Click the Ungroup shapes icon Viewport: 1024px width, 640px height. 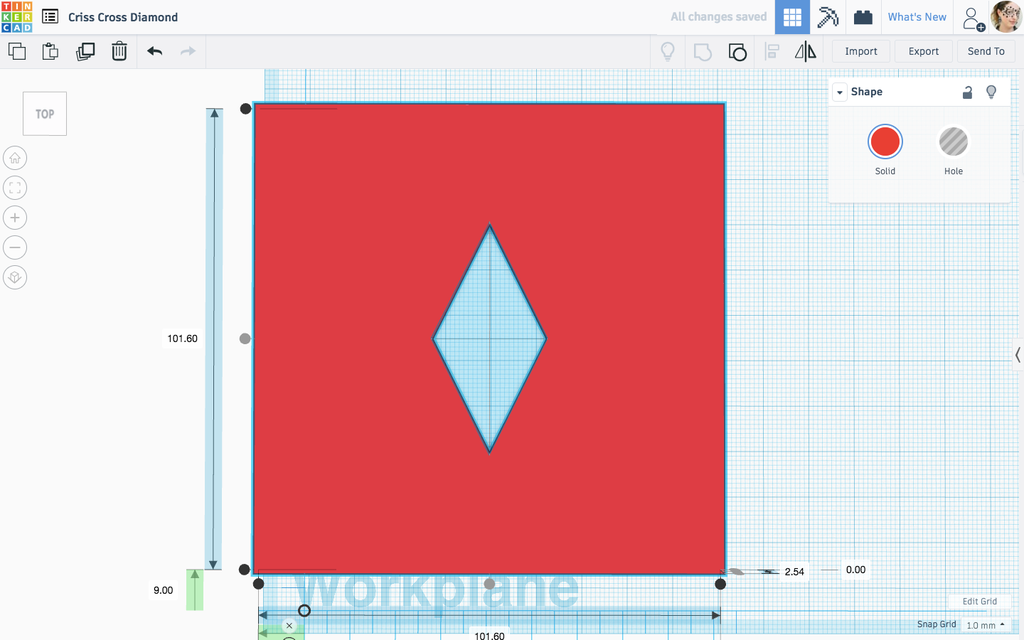tap(737, 52)
